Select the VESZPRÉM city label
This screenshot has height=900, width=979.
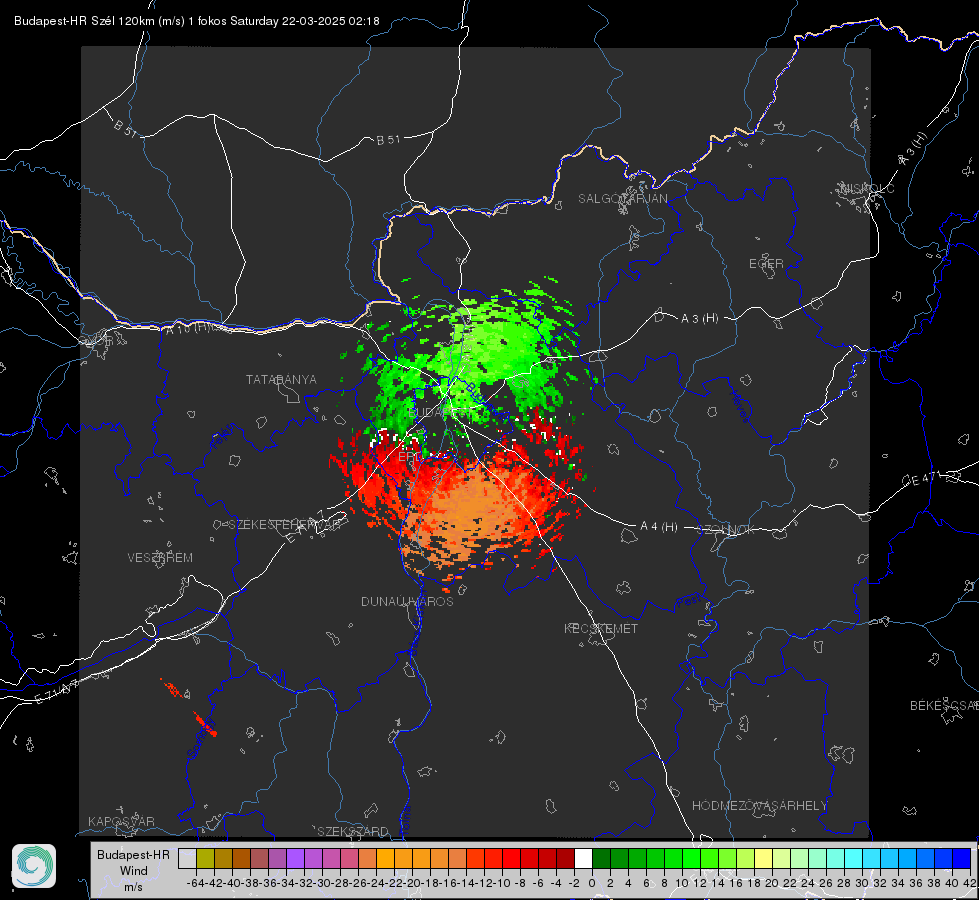point(160,558)
